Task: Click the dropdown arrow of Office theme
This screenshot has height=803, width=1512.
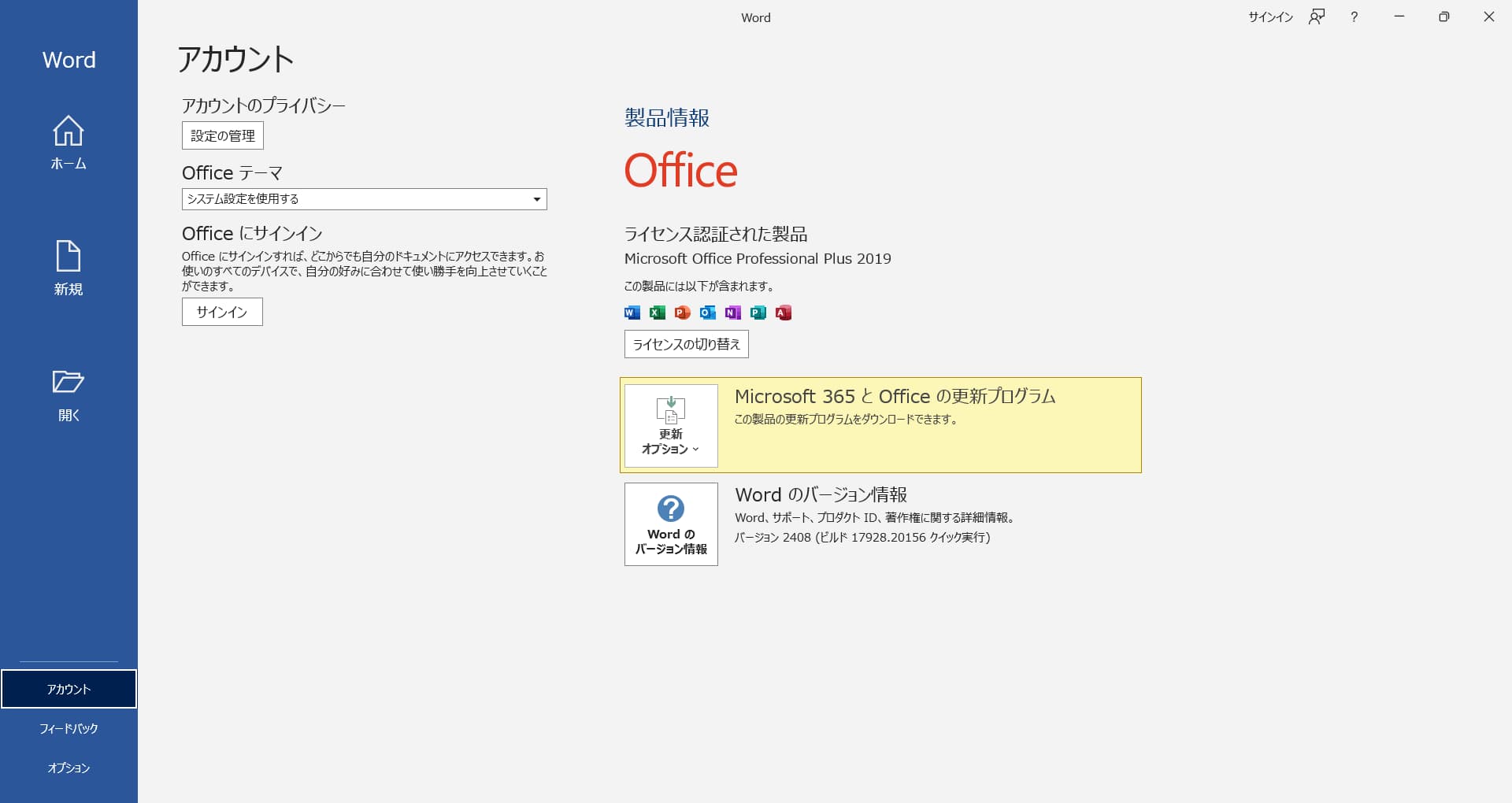Action: (x=536, y=199)
